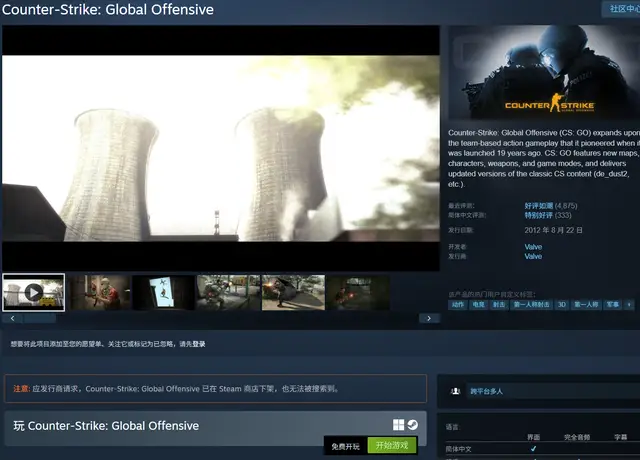The width and height of the screenshot is (640, 460).
Task: Click the Steam platform icon
Action: pyautogui.click(x=412, y=424)
